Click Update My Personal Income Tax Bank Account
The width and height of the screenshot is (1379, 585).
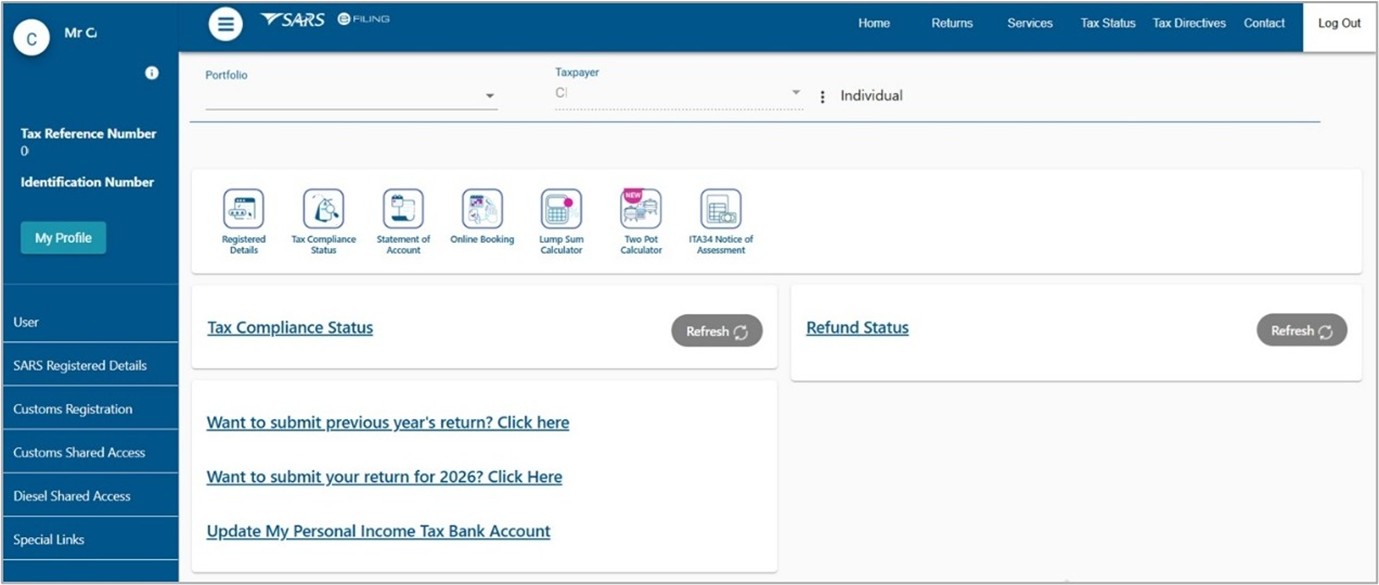coord(378,531)
